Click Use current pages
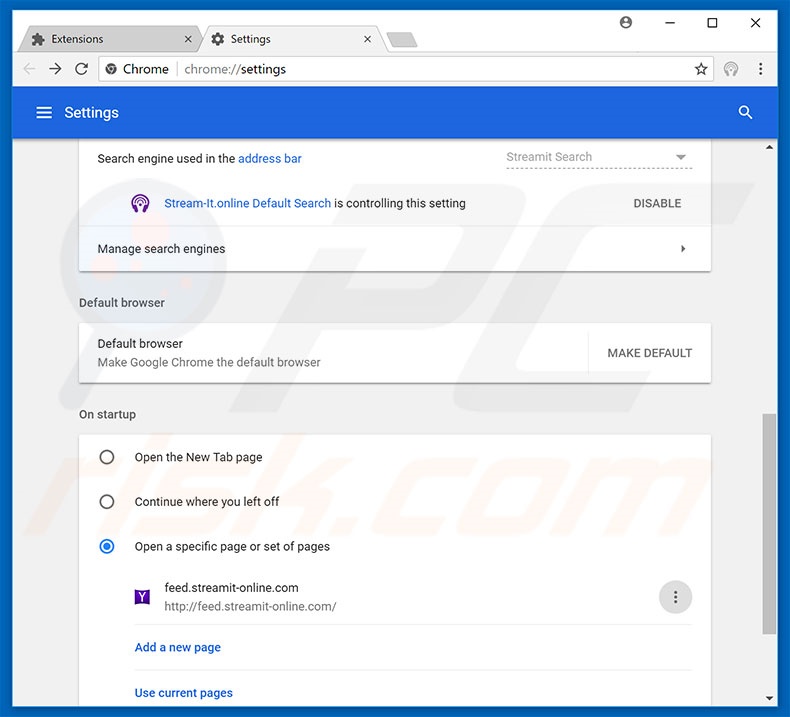The height and width of the screenshot is (717, 790). coord(183,693)
